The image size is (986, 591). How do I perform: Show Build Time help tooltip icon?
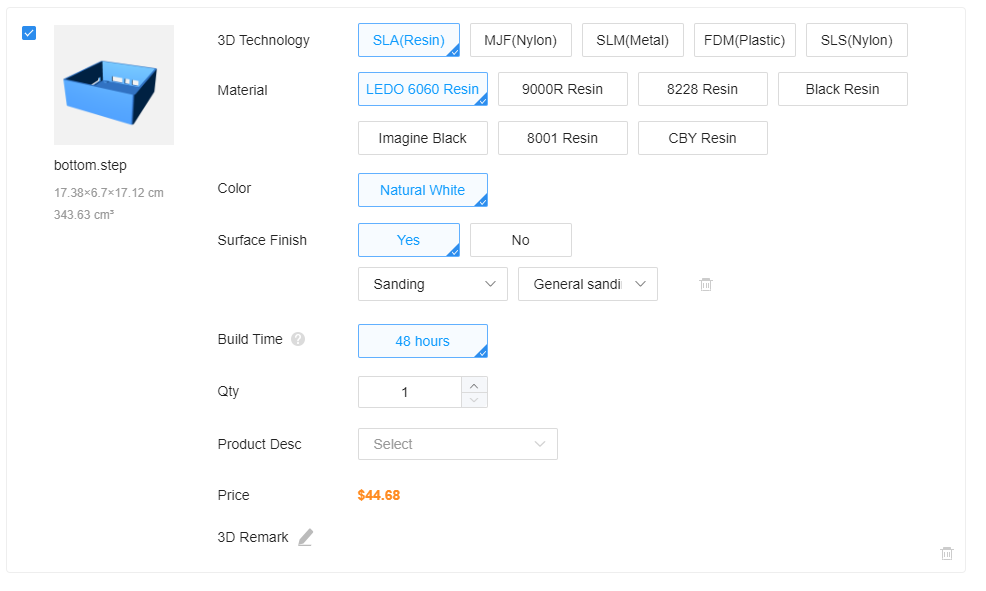298,340
